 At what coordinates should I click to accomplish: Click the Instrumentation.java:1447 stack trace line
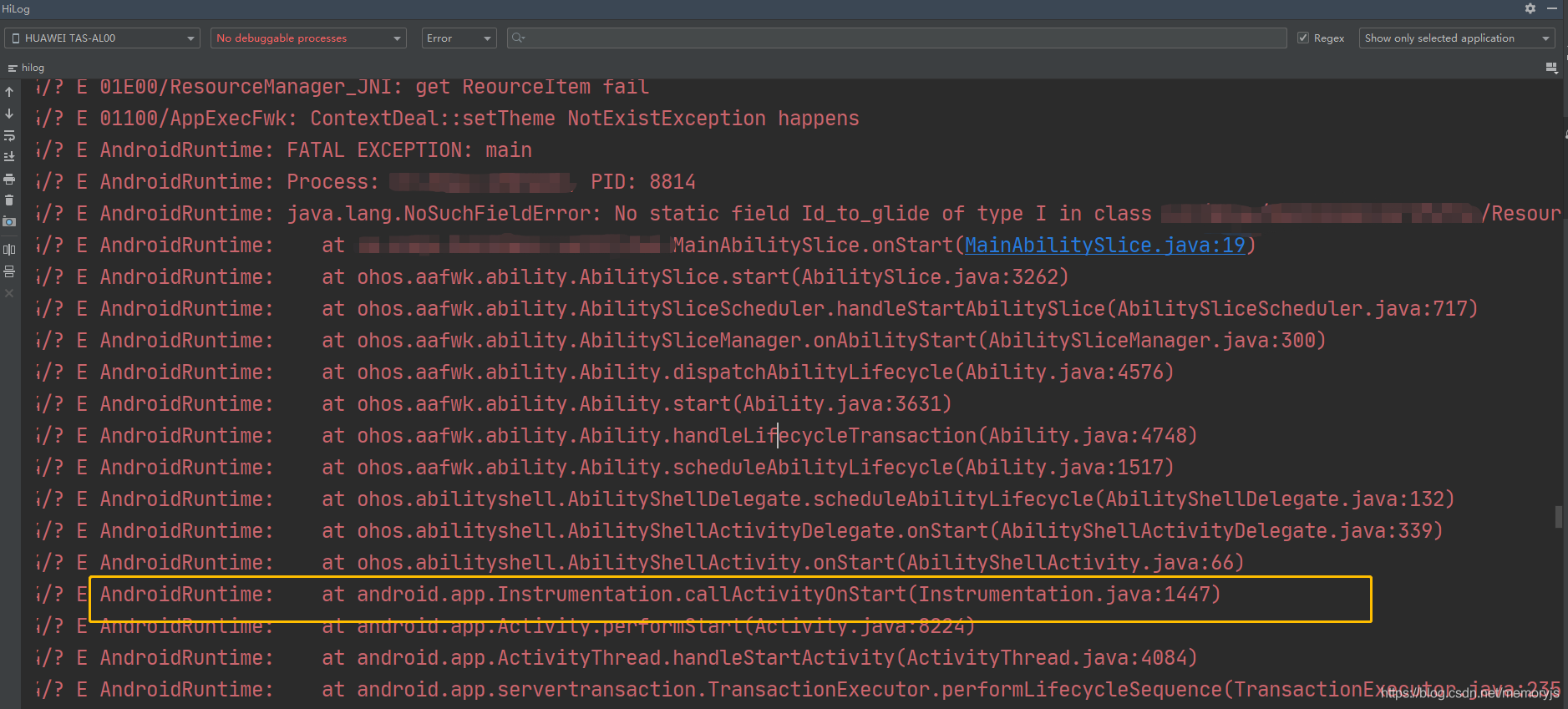[x=629, y=595]
